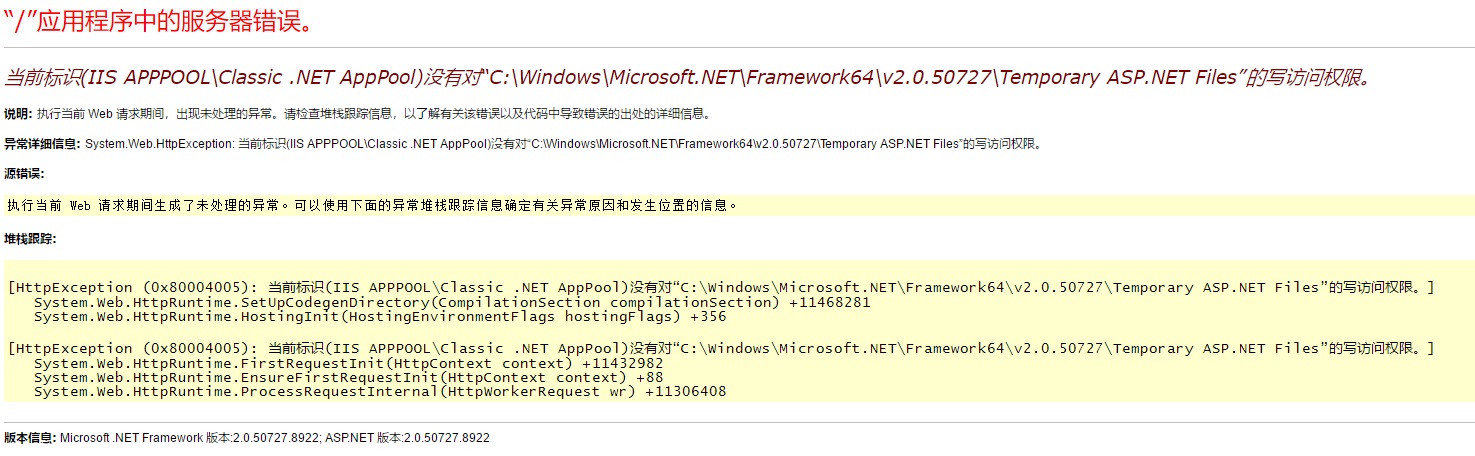
Task: Click the yellow source error message box
Action: point(739,205)
